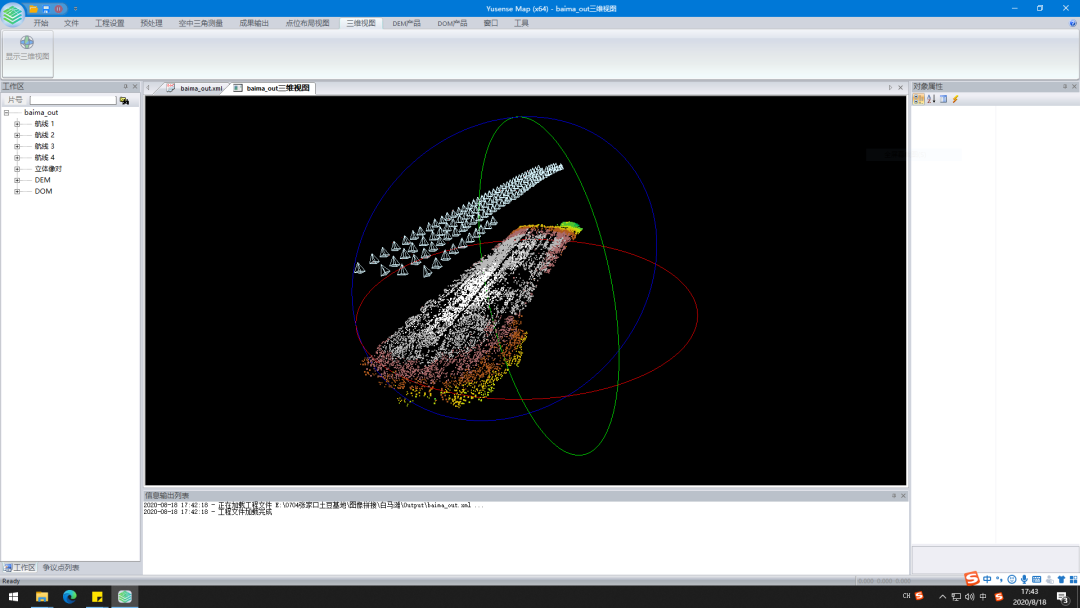This screenshot has width=1080, height=608.
Task: Click the open folder icon in quick access
Action: (x=33, y=8)
